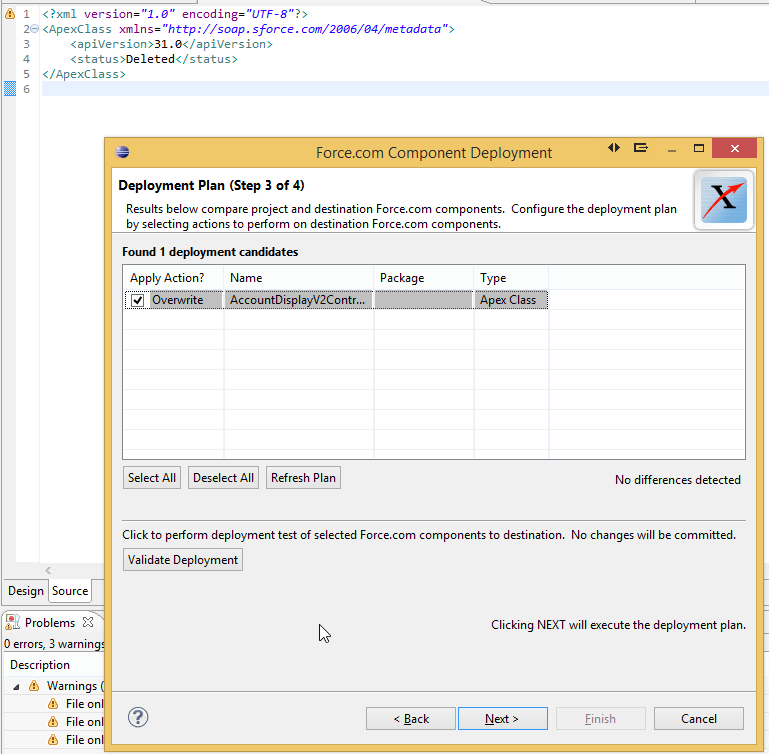Click the Refresh Plan button

click(303, 478)
